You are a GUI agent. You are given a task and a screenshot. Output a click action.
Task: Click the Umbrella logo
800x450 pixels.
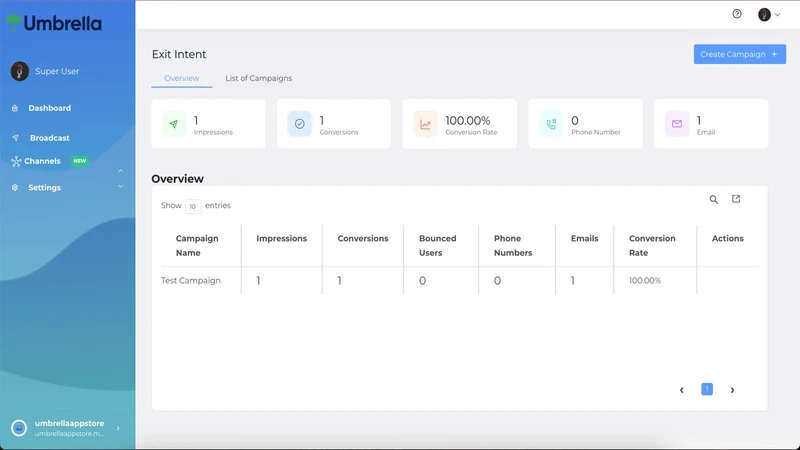point(54,23)
